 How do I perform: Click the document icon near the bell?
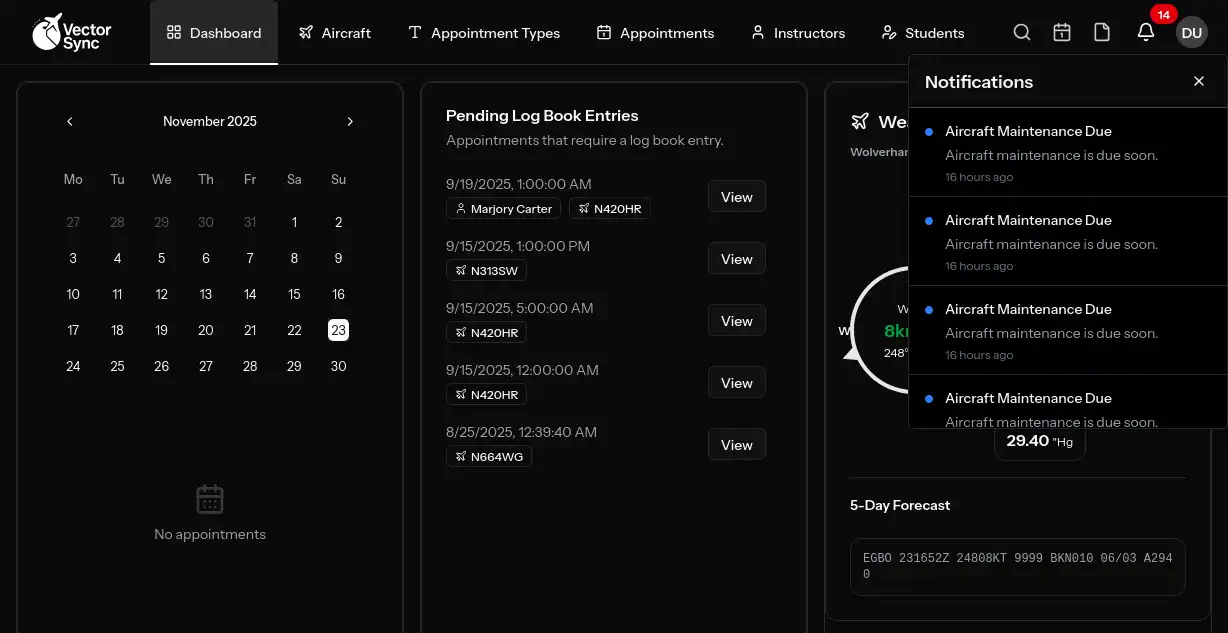(x=1102, y=32)
